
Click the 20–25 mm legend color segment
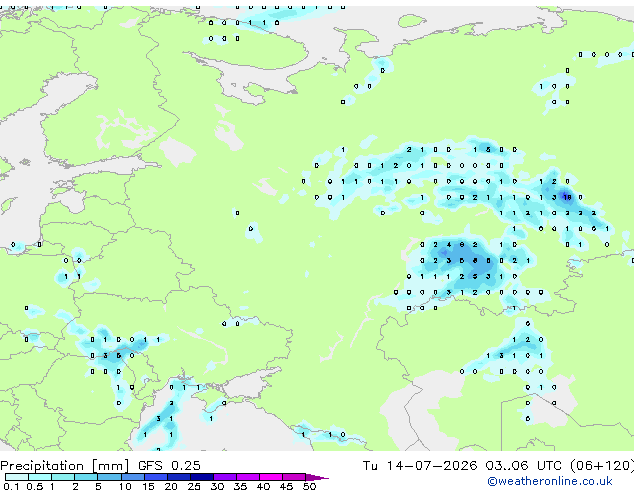[179, 477]
